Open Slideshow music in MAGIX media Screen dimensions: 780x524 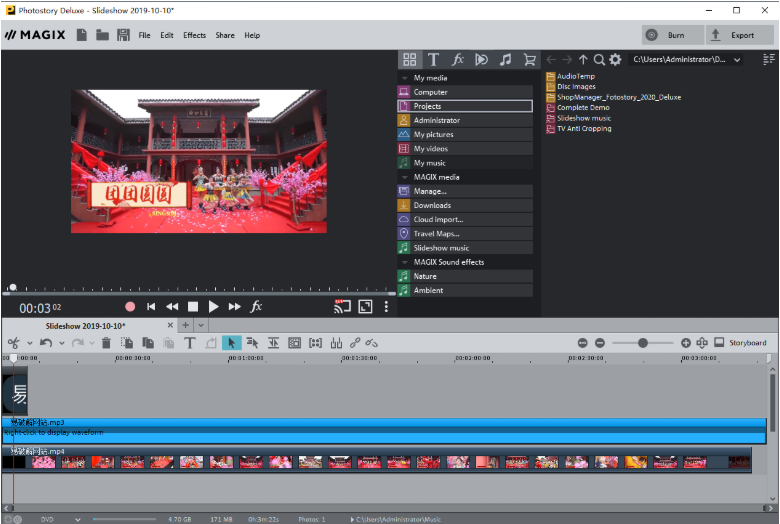(465, 248)
